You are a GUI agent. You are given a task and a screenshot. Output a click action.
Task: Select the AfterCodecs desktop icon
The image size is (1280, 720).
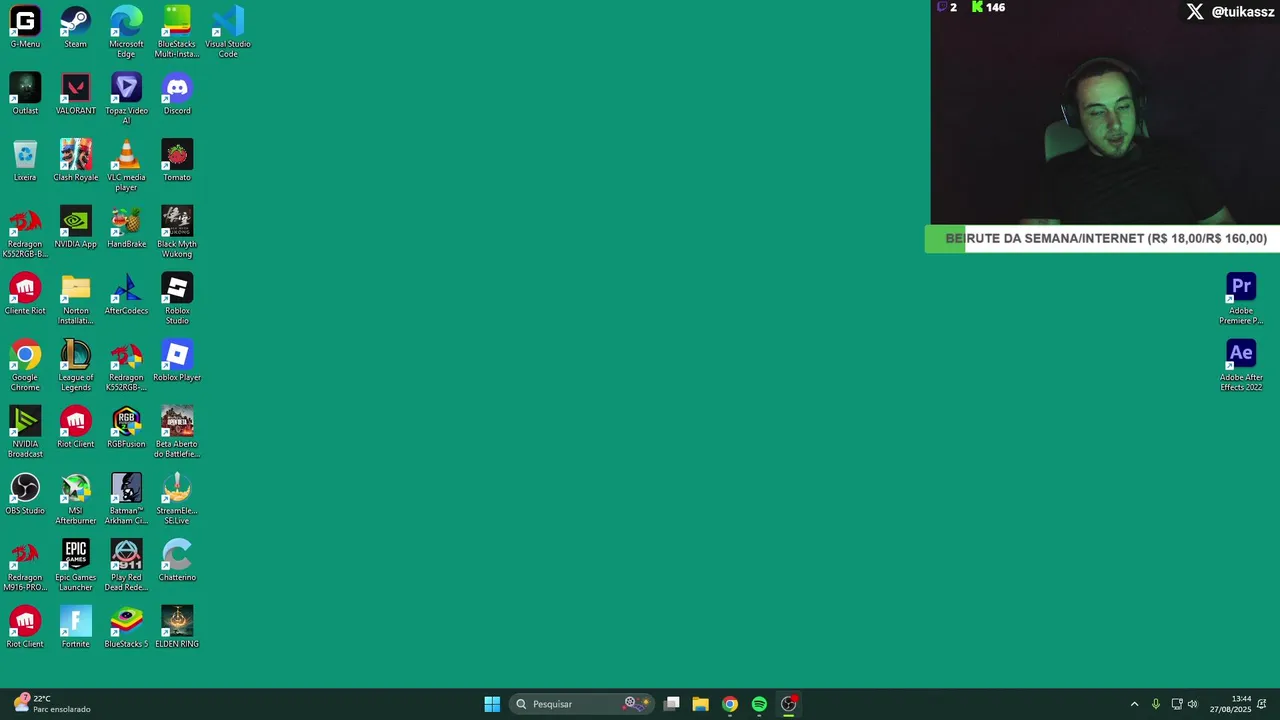(126, 294)
